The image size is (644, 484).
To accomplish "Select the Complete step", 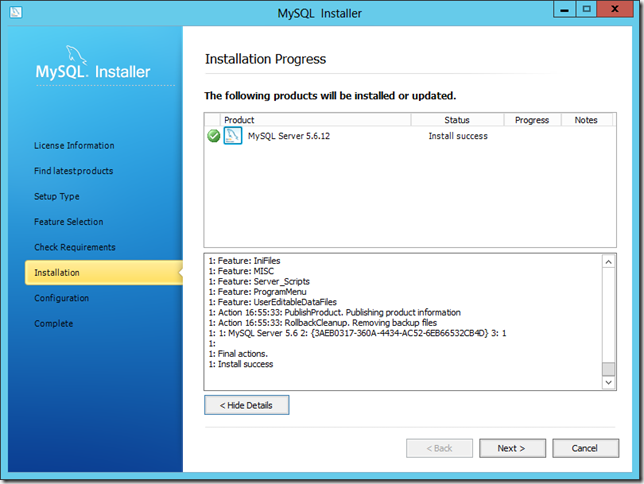I will (53, 324).
